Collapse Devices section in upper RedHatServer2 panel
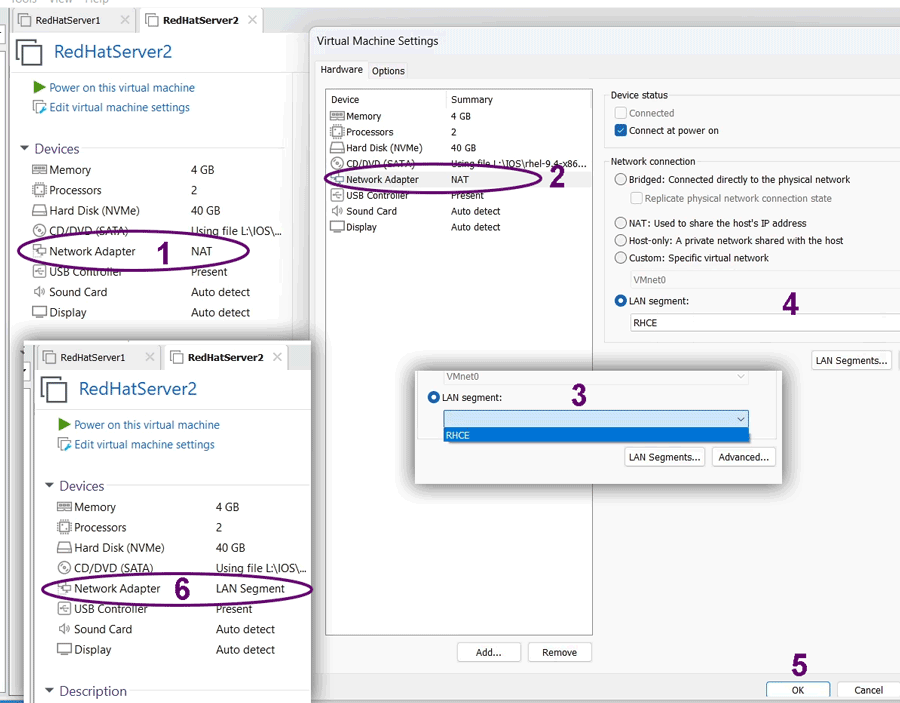This screenshot has width=900, height=703. tap(24, 148)
